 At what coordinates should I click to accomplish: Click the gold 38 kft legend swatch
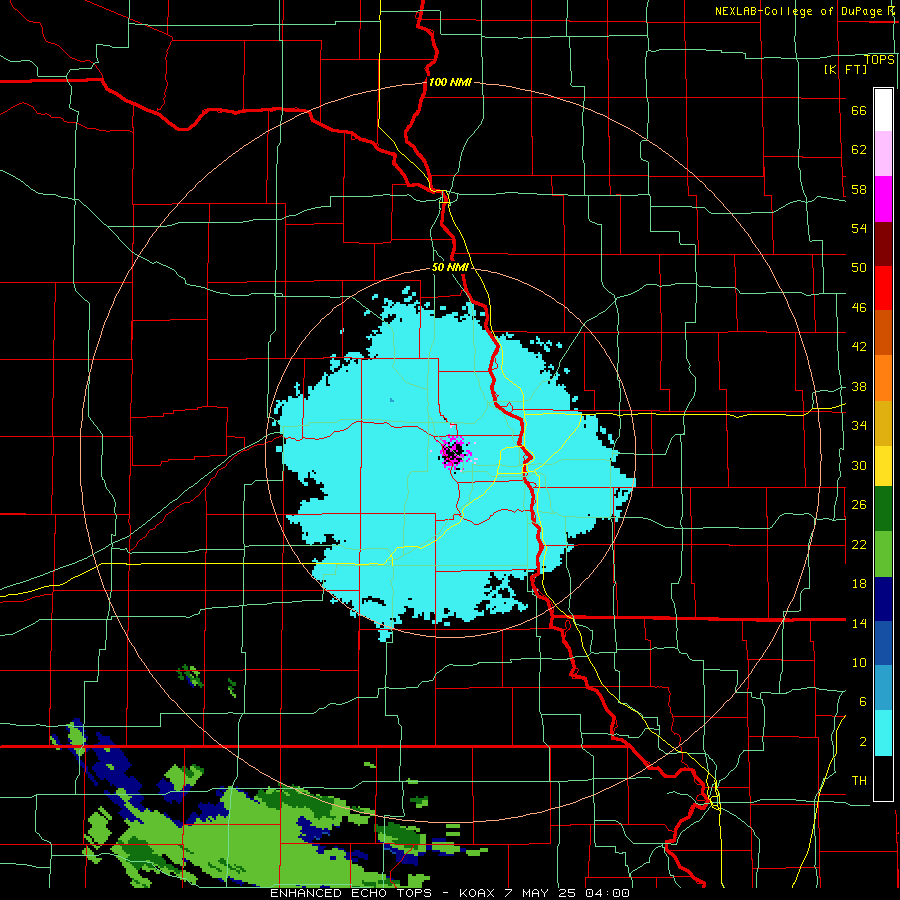click(883, 422)
